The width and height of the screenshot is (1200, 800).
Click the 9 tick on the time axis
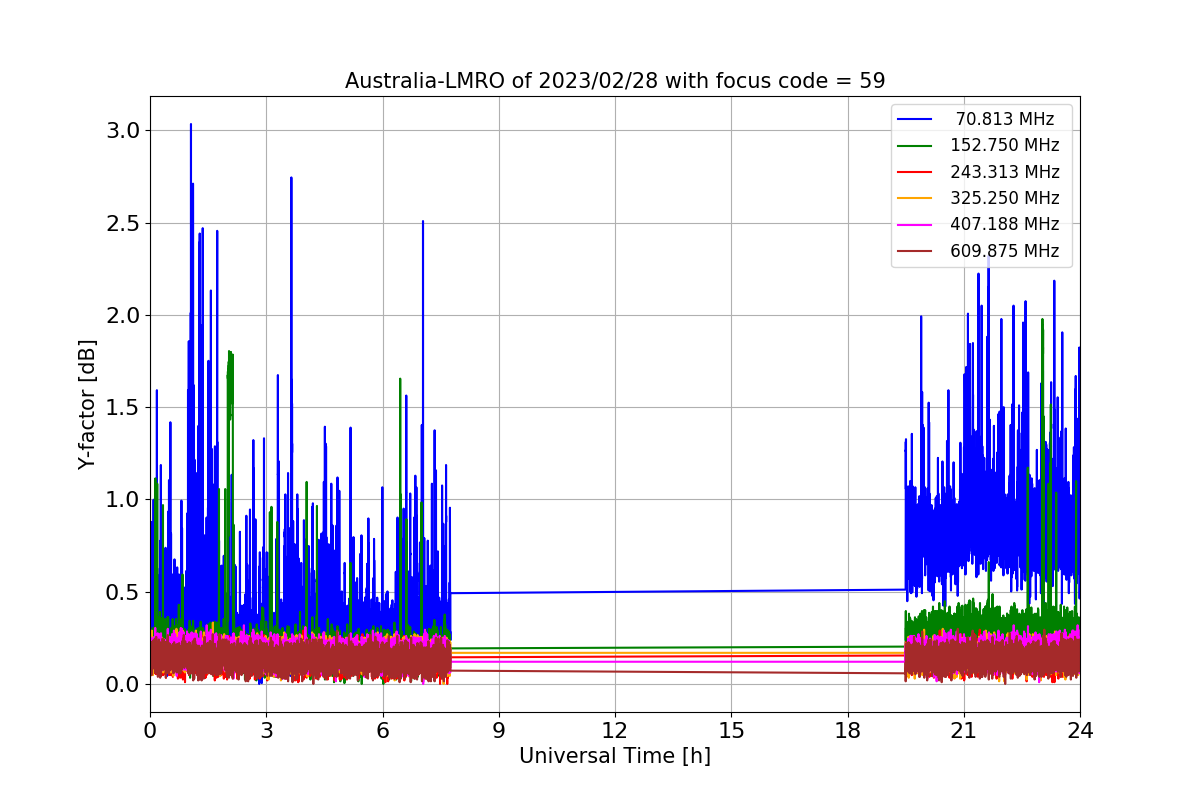(499, 730)
